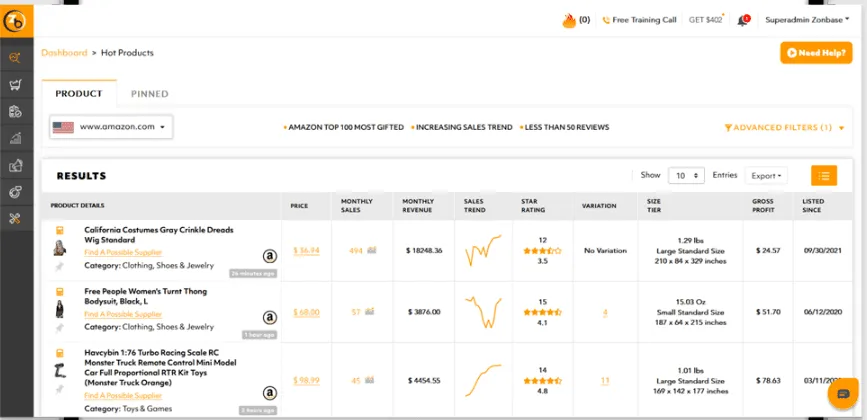Select the PRODUCT tab

[79, 93]
